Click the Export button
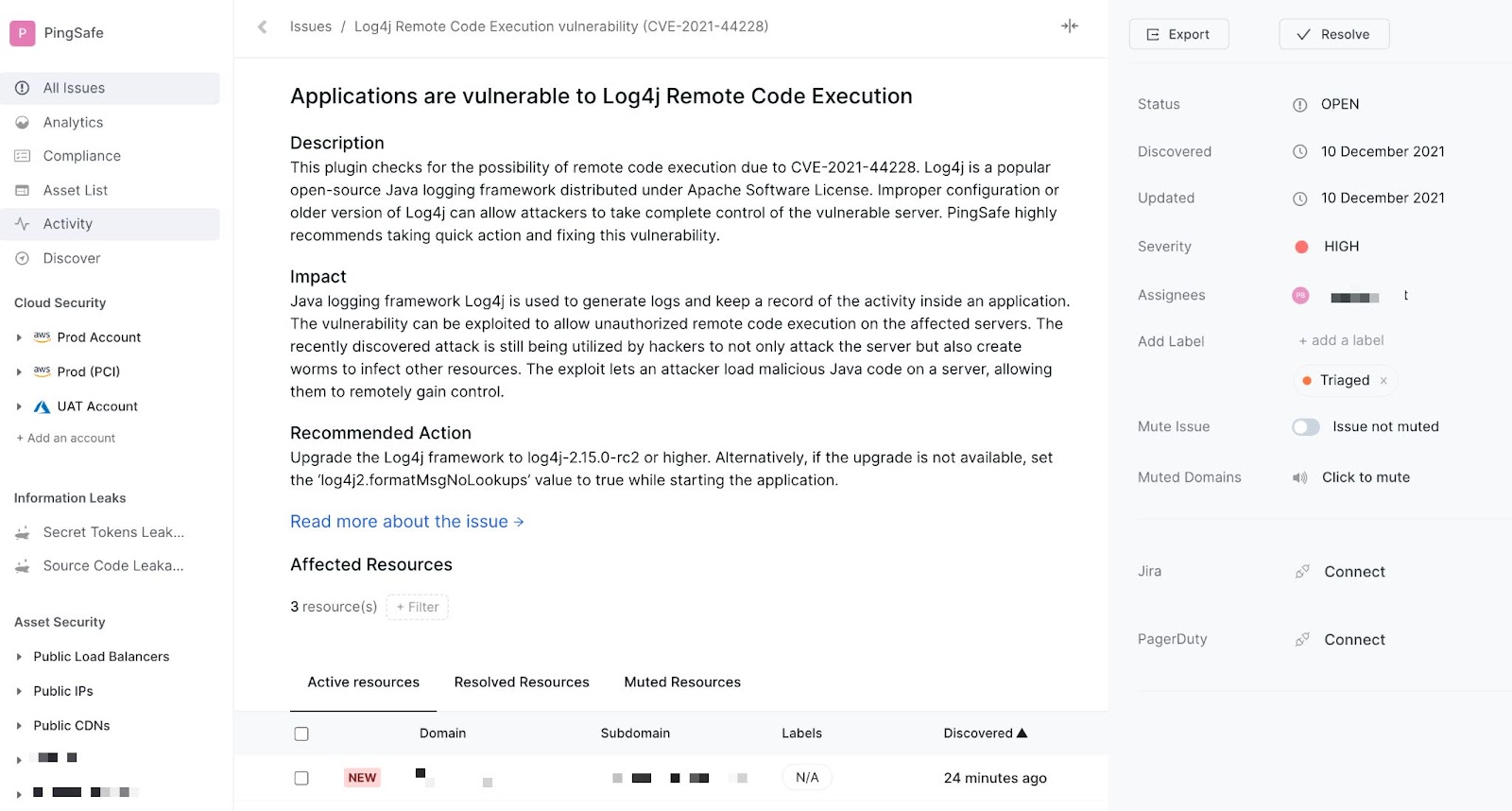1512x811 pixels. (x=1178, y=34)
